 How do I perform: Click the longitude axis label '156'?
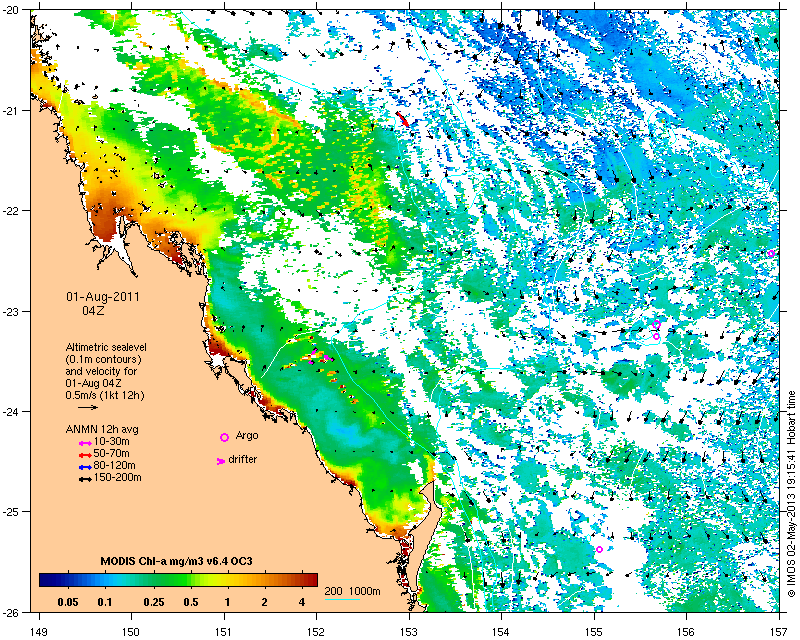687,632
